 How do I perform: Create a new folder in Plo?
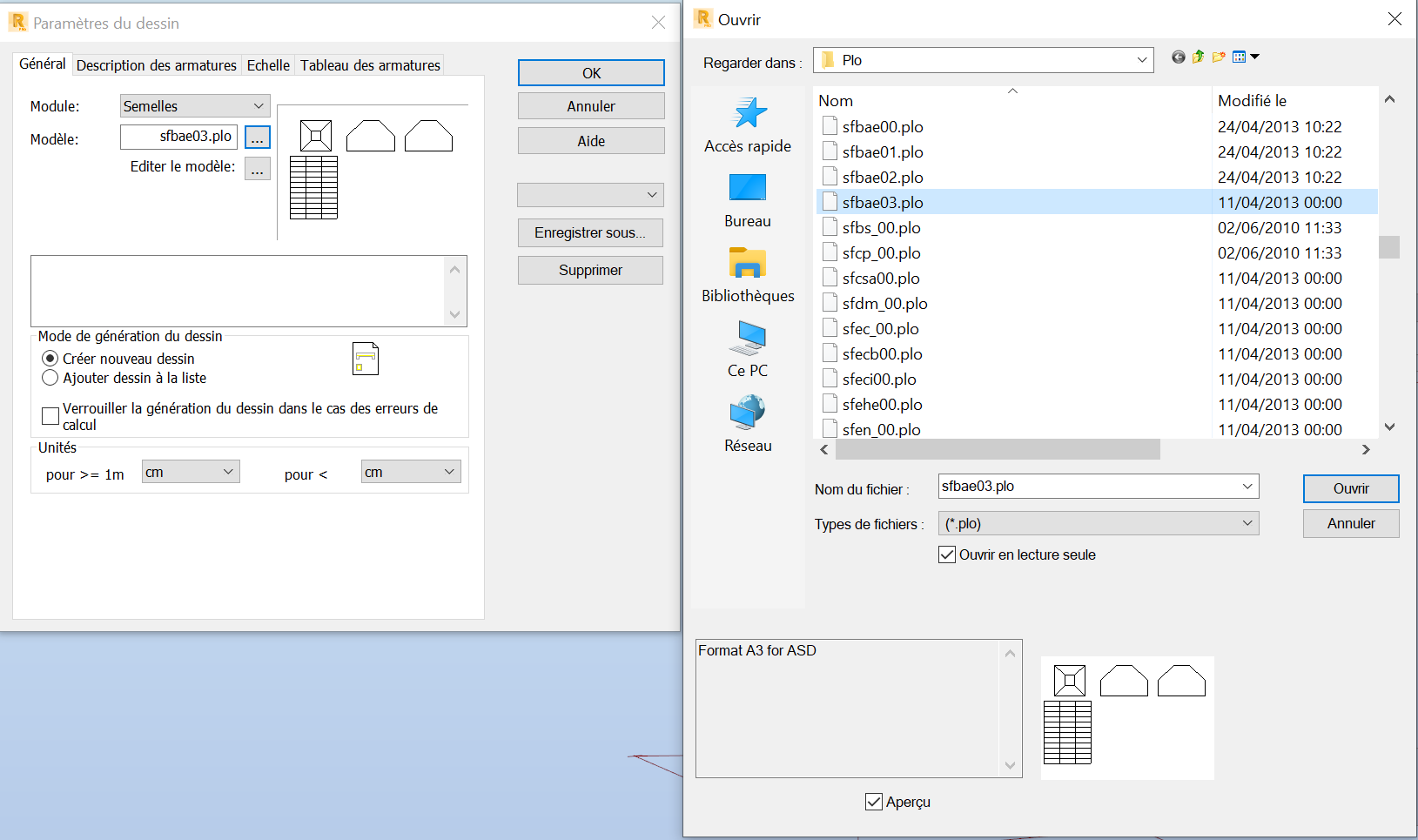coord(1219,57)
